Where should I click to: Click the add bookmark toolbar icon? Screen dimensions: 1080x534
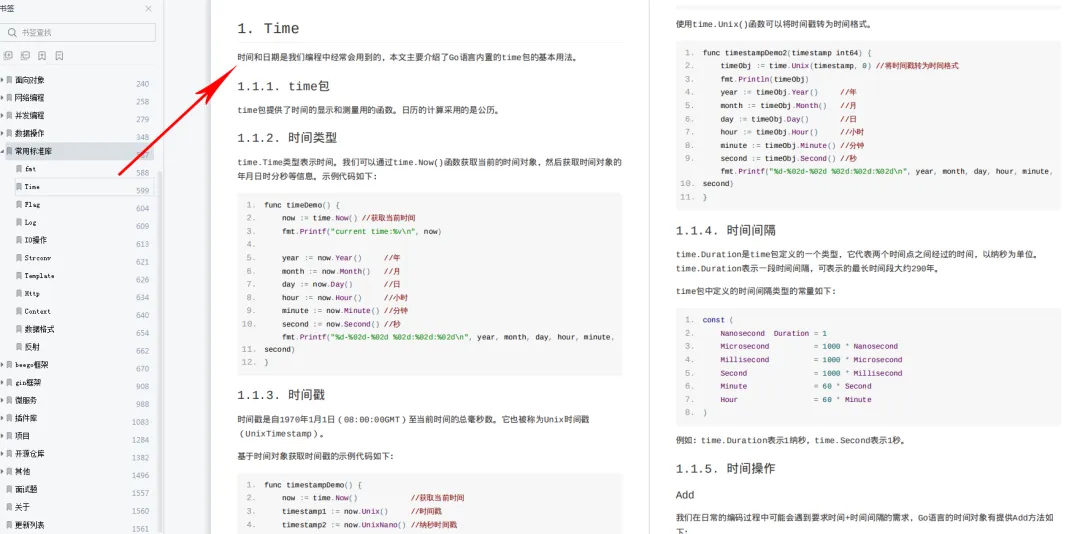(42, 56)
